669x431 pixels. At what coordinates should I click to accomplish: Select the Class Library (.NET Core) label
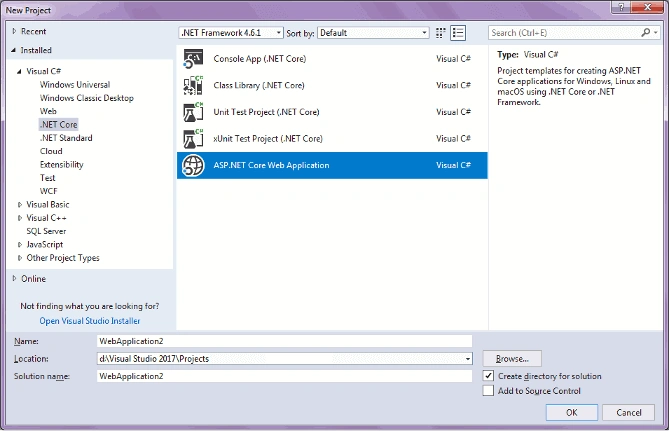pos(259,85)
